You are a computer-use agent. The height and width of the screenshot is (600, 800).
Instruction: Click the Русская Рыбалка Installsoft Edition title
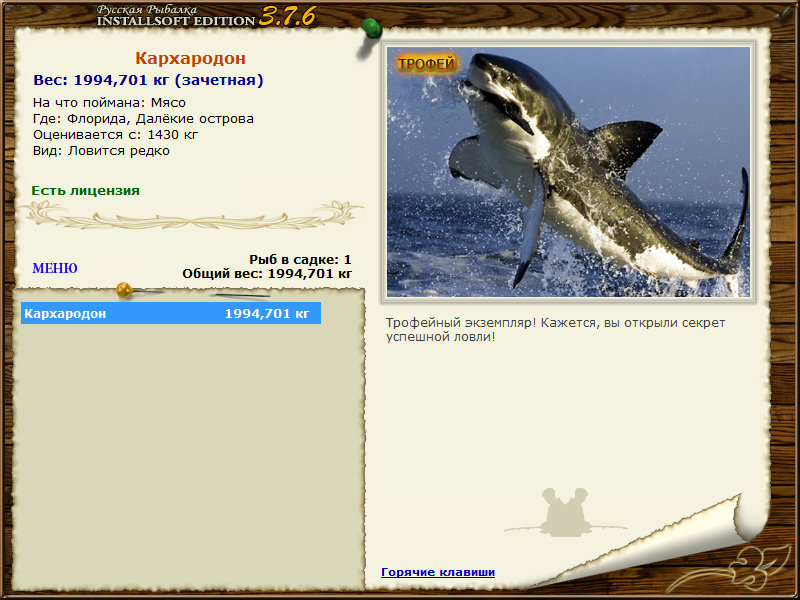pyautogui.click(x=206, y=17)
